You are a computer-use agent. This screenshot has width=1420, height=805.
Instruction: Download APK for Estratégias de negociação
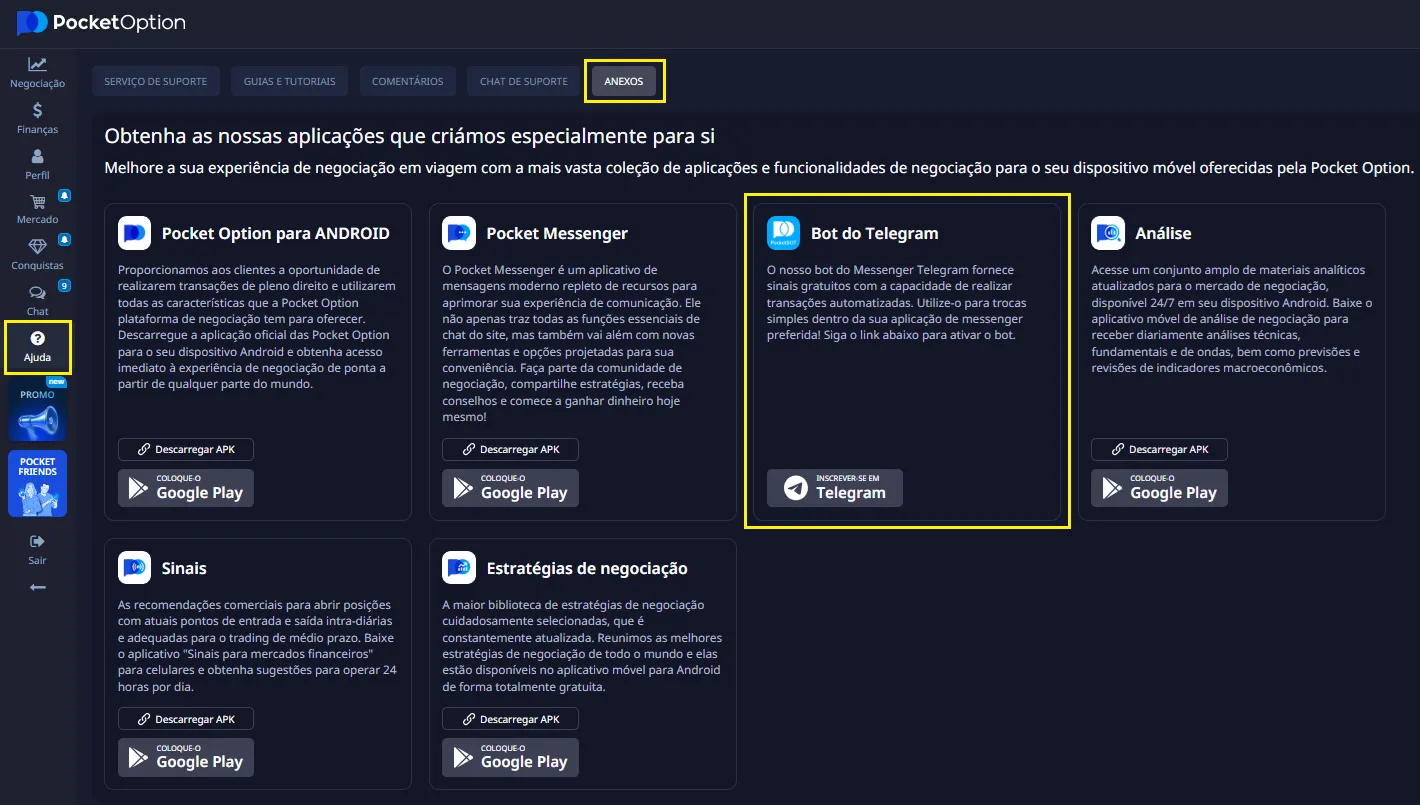coord(510,719)
